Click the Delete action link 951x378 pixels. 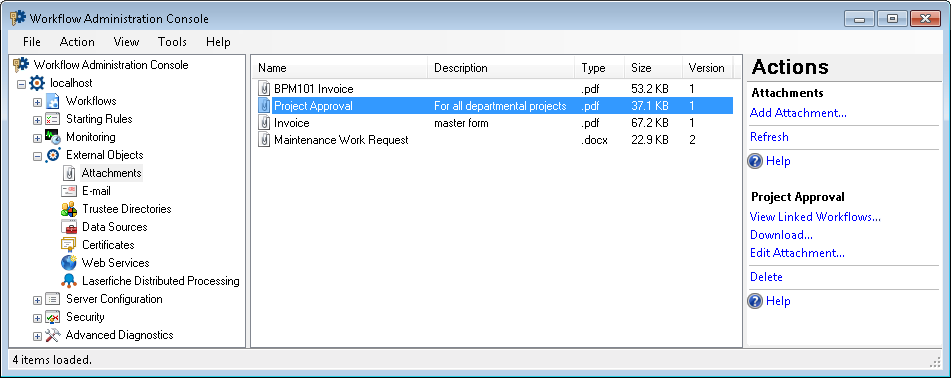pyautogui.click(x=766, y=277)
